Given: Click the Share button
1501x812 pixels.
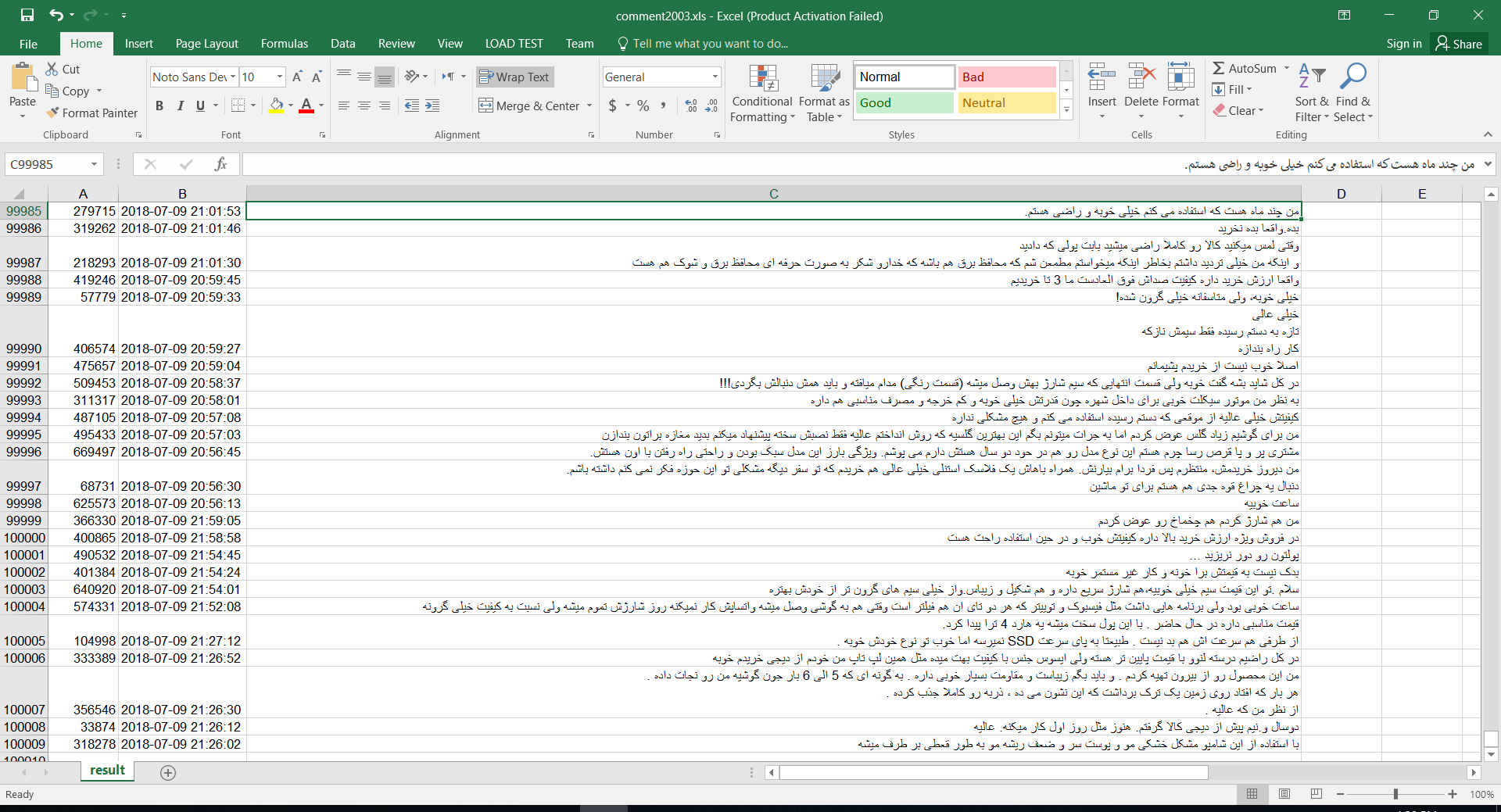Looking at the screenshot, I should pyautogui.click(x=1459, y=44).
